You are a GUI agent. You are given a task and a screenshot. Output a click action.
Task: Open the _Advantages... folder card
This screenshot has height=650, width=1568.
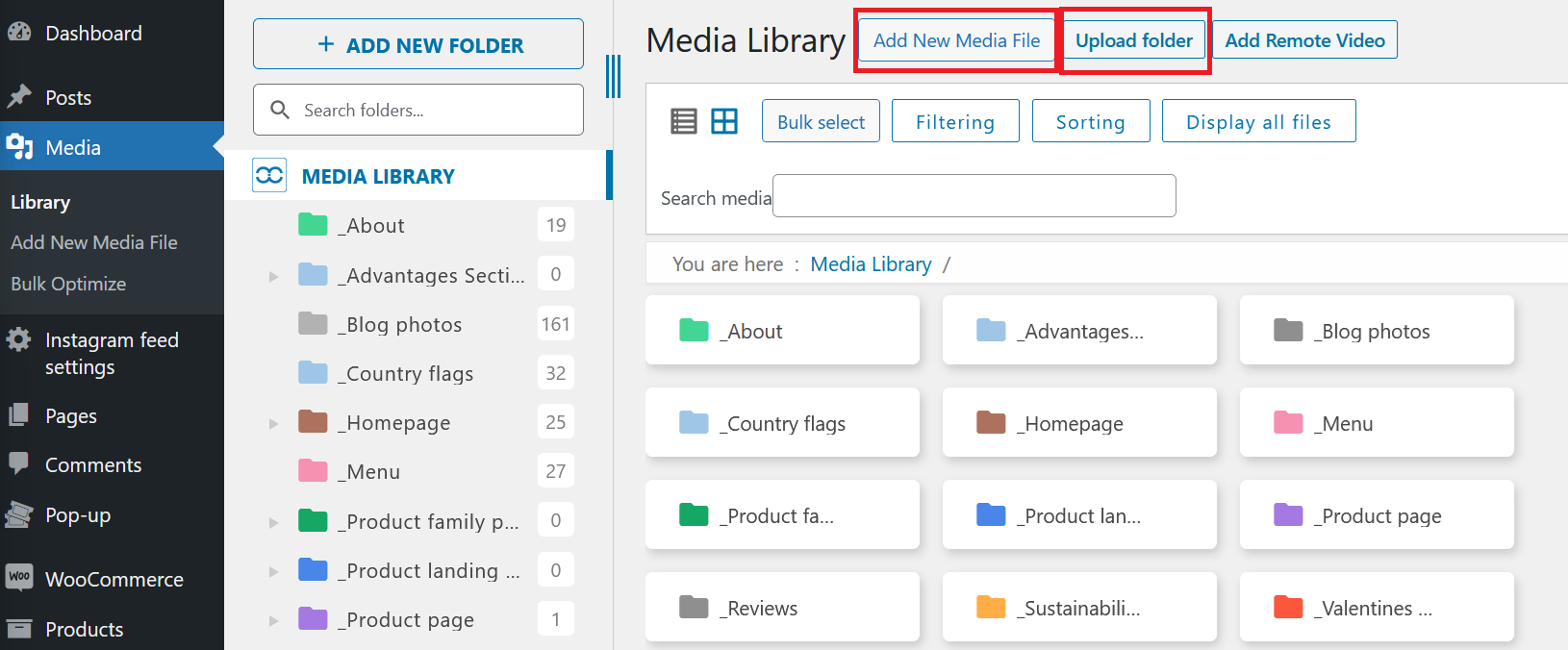[x=1079, y=331]
